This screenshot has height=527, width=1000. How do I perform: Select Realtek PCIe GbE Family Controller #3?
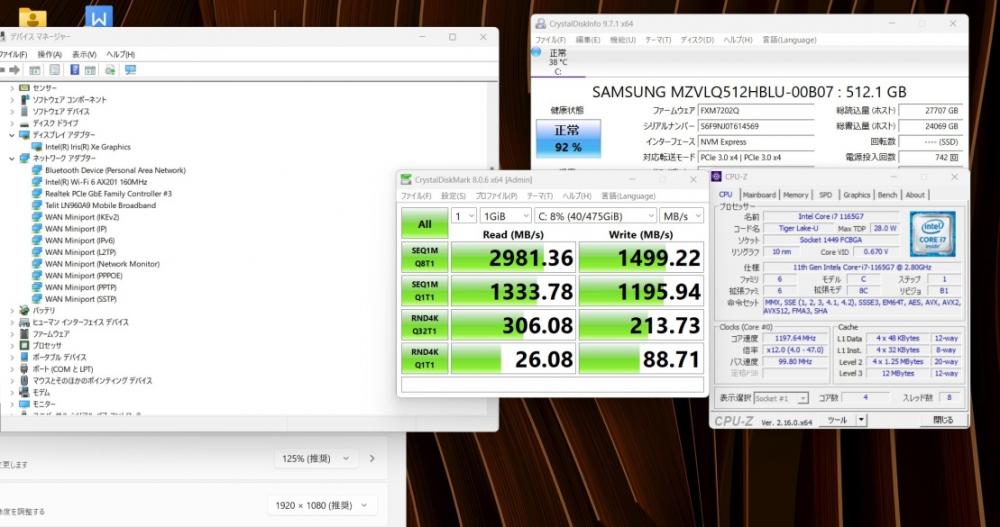(x=108, y=193)
